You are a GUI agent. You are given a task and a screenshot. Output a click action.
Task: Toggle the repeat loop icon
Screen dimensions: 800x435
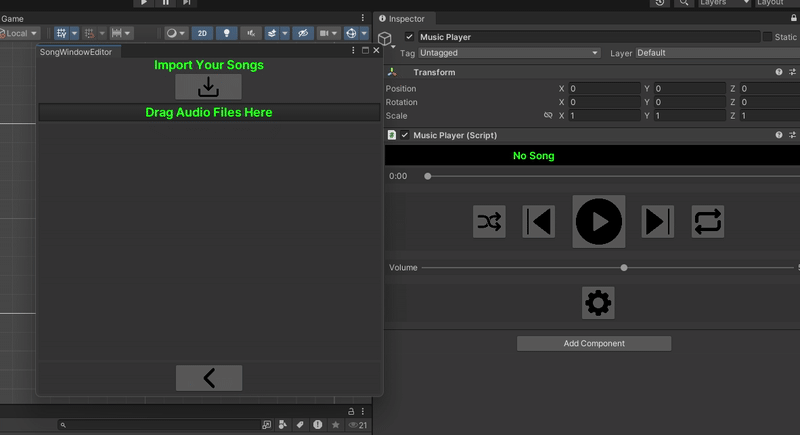pos(707,221)
